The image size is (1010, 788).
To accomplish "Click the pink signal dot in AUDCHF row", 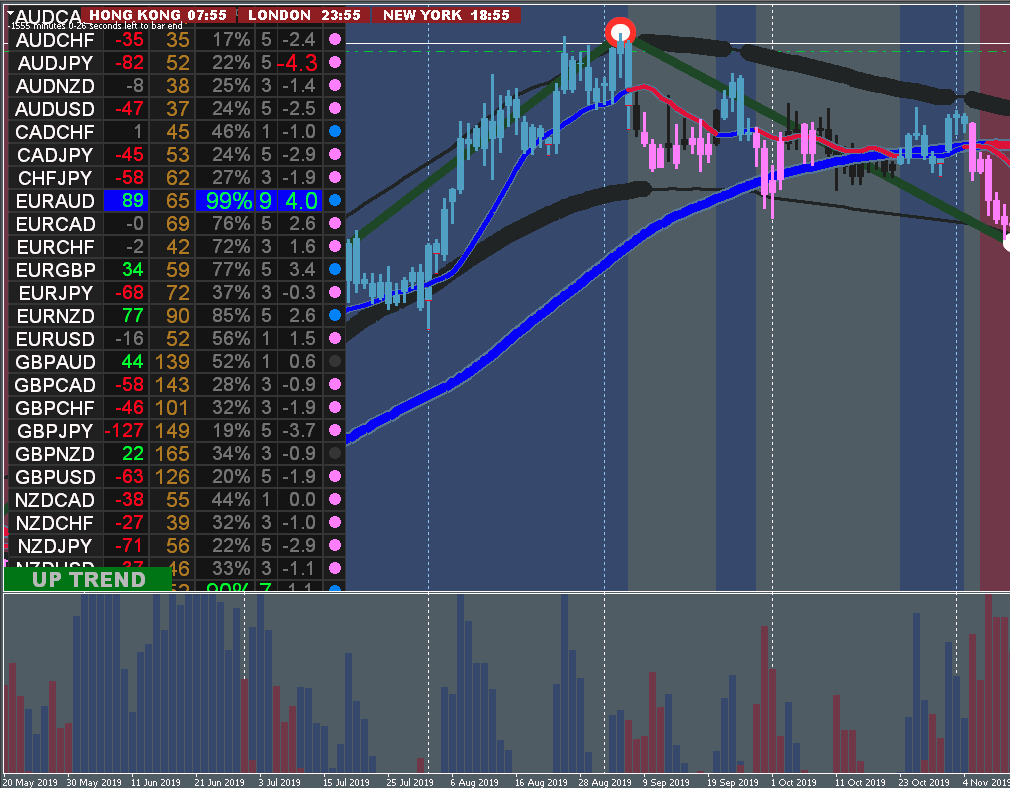I will coord(335,39).
